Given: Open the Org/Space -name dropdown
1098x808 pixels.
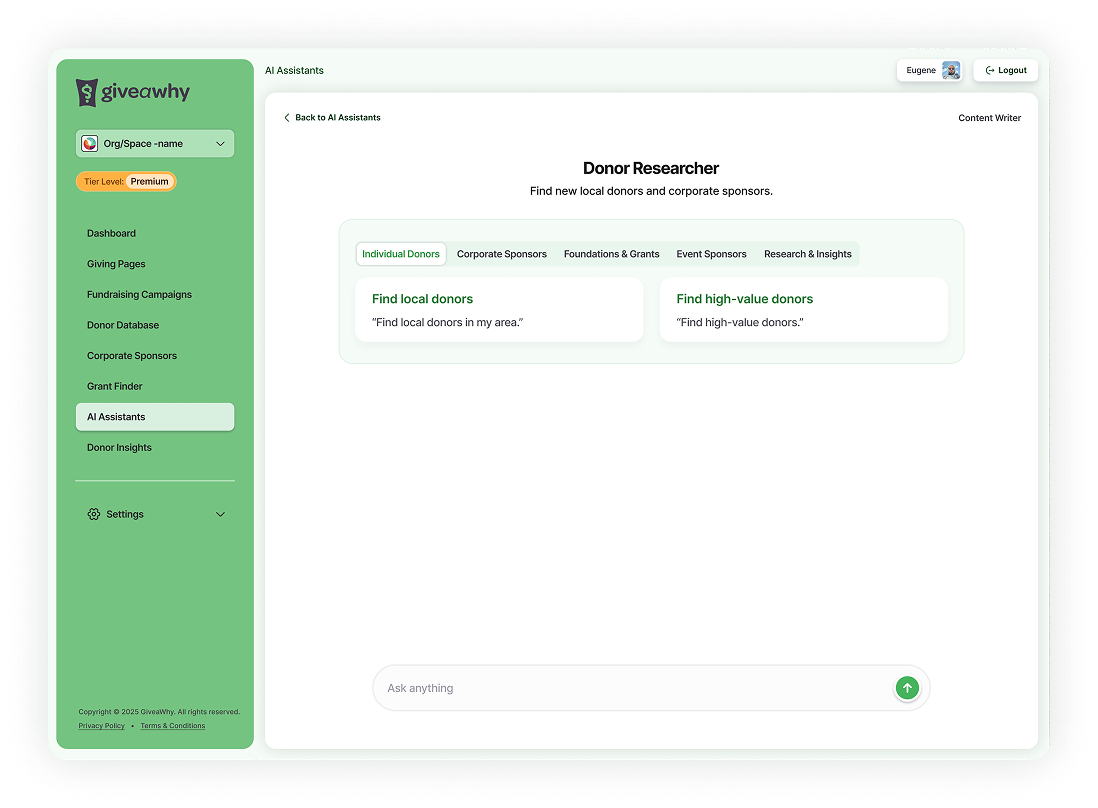Looking at the screenshot, I should coord(154,143).
